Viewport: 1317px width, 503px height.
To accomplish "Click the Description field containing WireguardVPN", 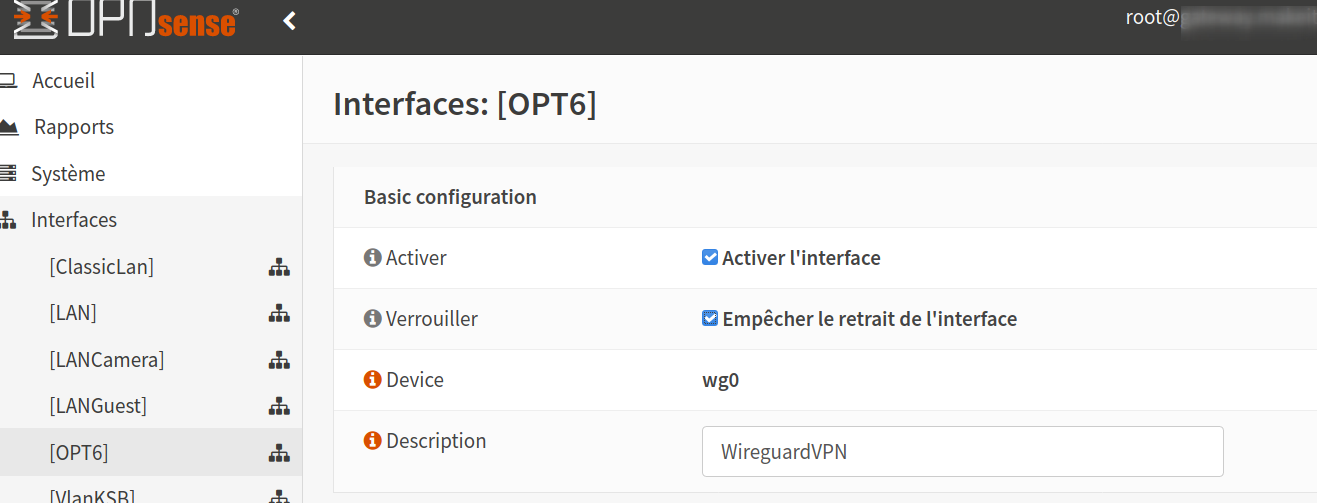I will 962,452.
